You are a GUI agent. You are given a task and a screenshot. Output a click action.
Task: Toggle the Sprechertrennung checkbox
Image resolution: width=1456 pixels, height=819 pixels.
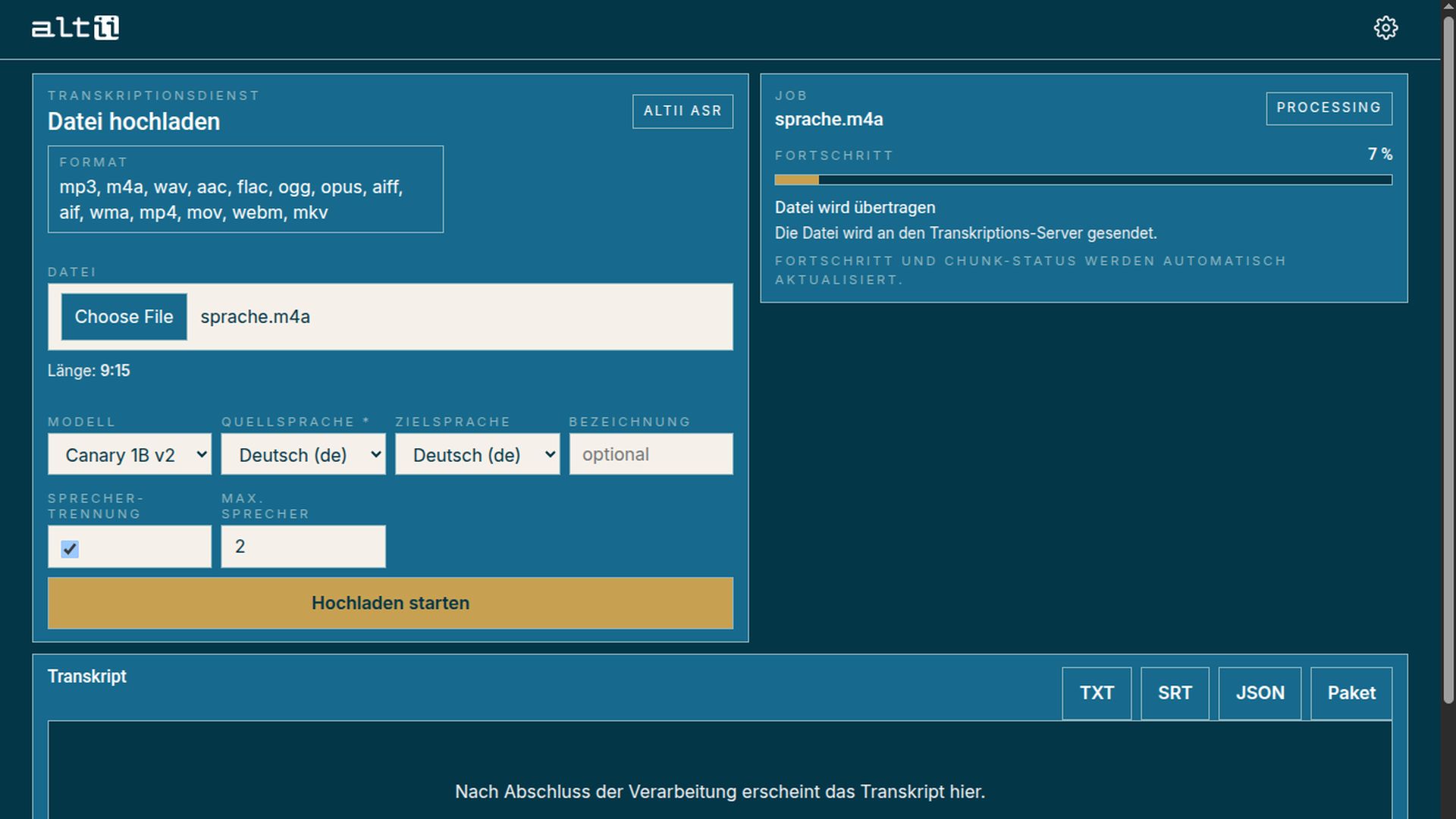pos(70,548)
